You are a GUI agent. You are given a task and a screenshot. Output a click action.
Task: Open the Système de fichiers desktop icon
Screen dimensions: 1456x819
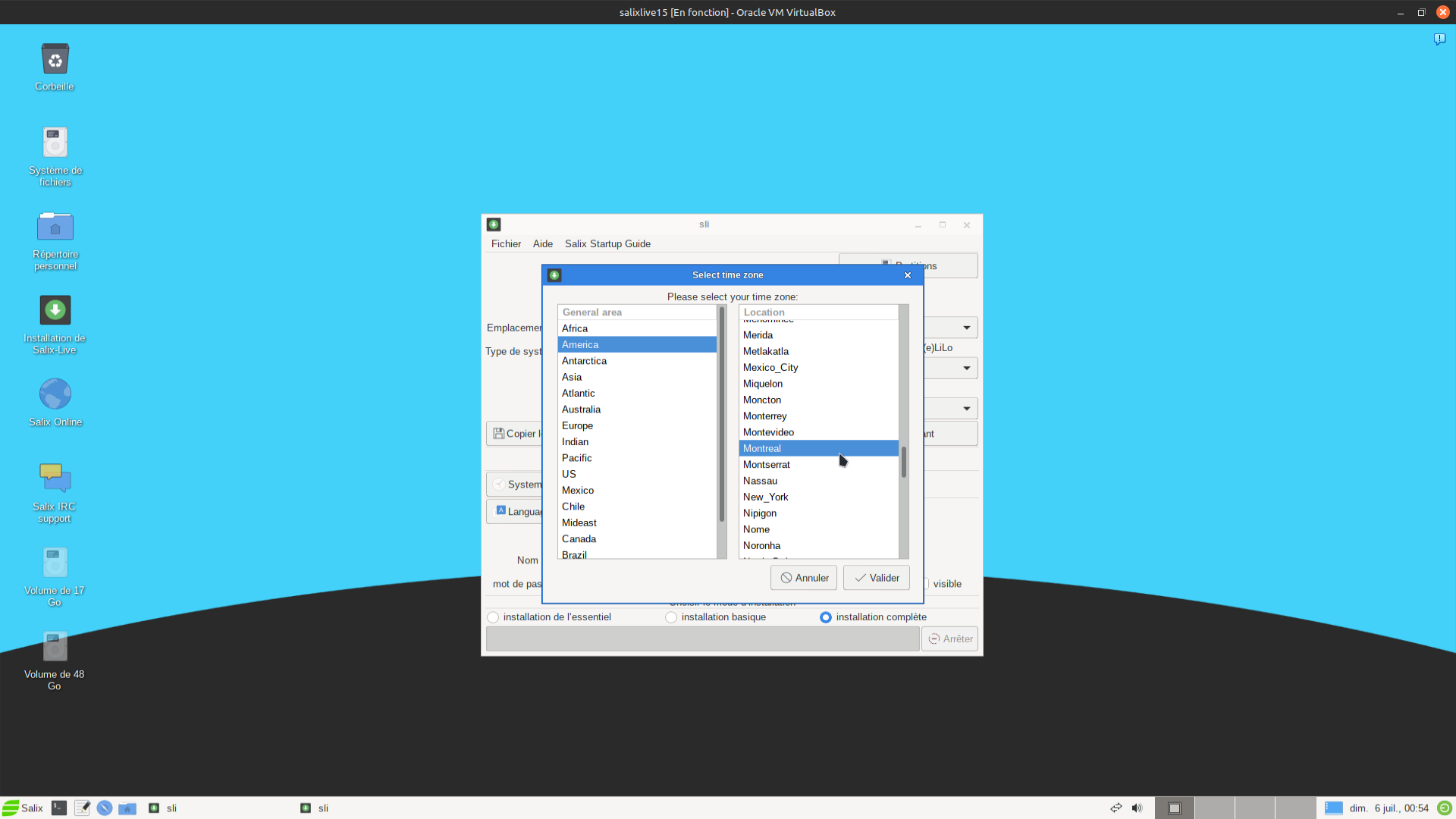coord(55,143)
